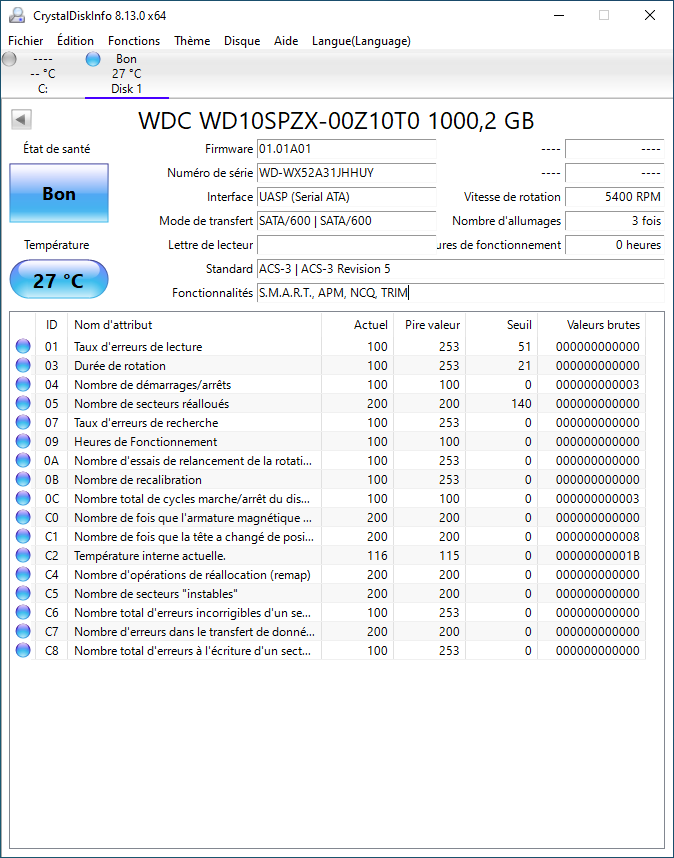Image resolution: width=674 pixels, height=858 pixels.
Task: Select the Disk 1 tab
Action: point(126,74)
